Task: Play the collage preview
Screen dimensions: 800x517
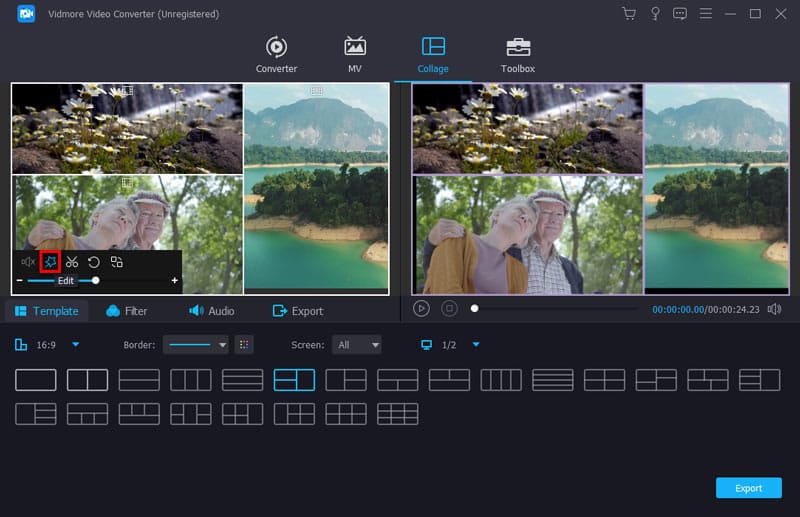Action: coord(421,309)
